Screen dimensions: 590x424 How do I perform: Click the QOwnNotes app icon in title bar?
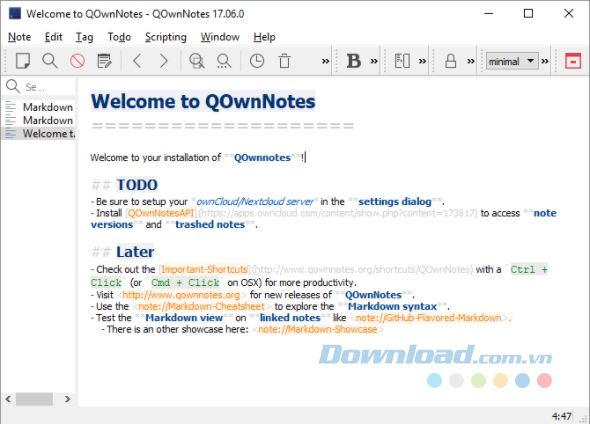(15, 14)
